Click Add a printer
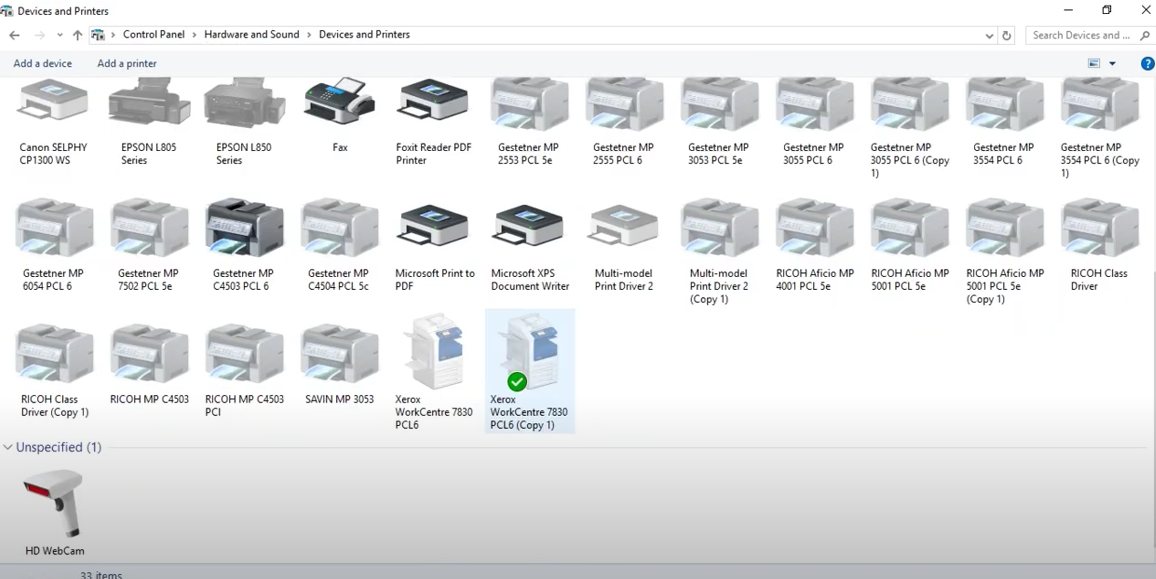The width and height of the screenshot is (1156, 579). (x=127, y=64)
